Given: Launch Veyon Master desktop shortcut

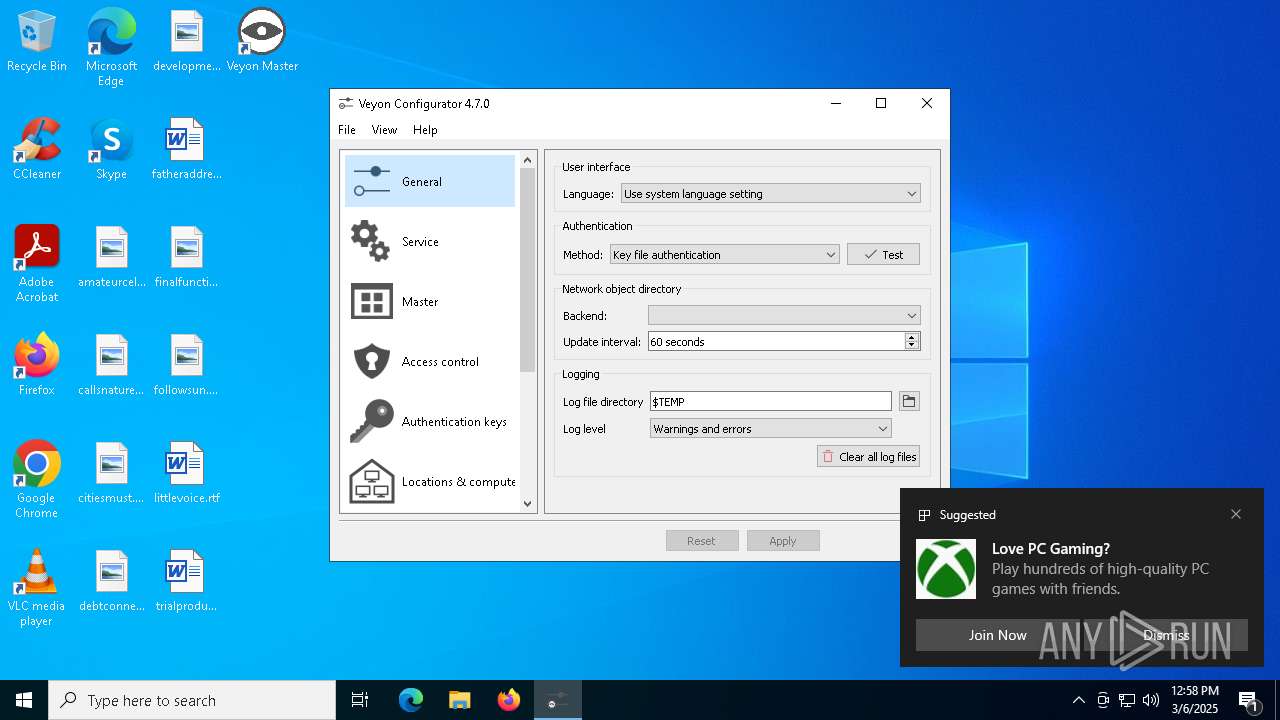Looking at the screenshot, I should (262, 42).
